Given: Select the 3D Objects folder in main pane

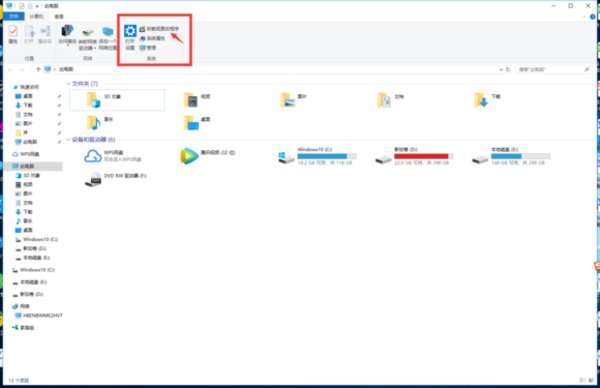Looking at the screenshot, I should (117, 100).
